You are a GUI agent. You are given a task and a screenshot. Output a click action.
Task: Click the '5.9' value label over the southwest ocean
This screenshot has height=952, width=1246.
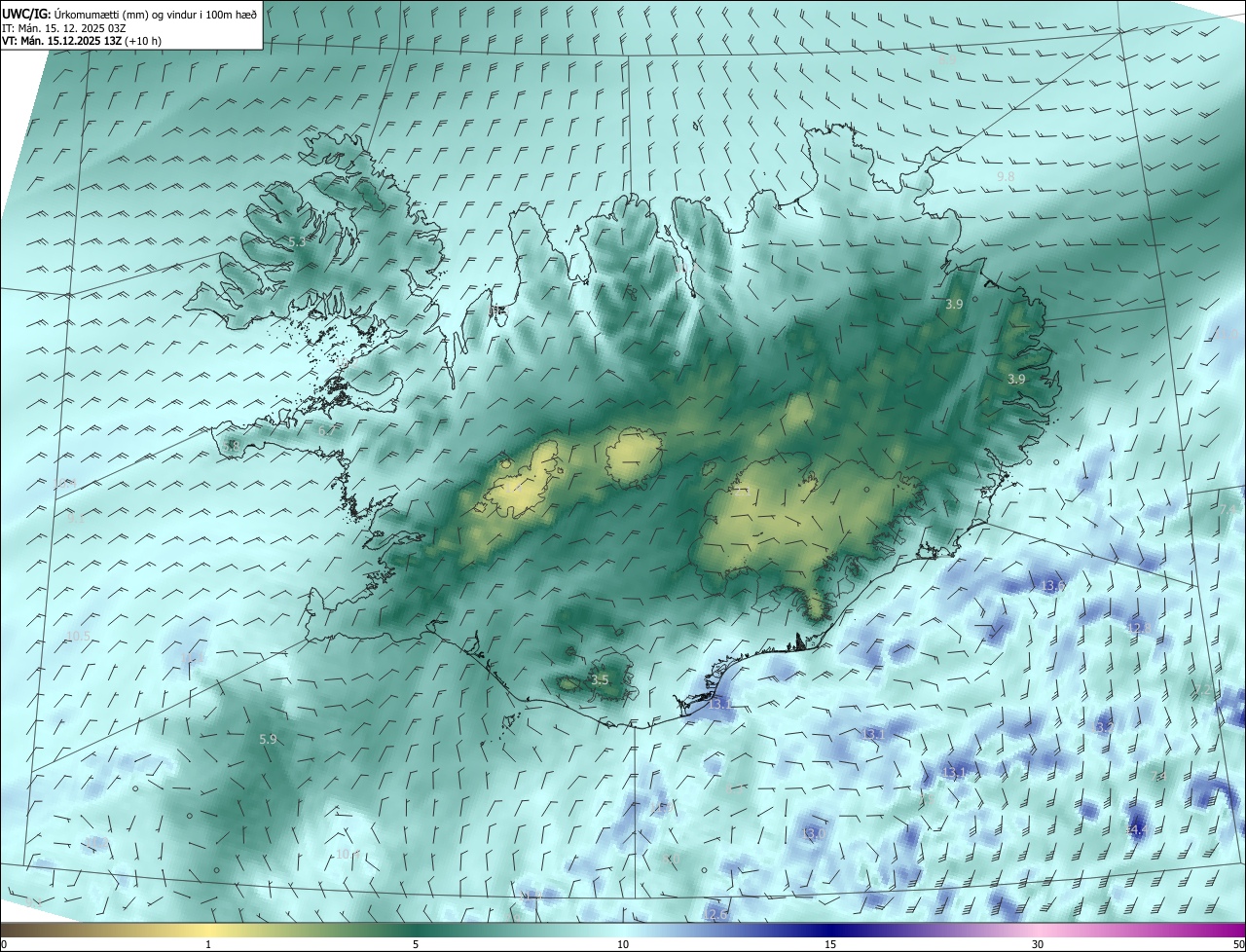(x=268, y=740)
